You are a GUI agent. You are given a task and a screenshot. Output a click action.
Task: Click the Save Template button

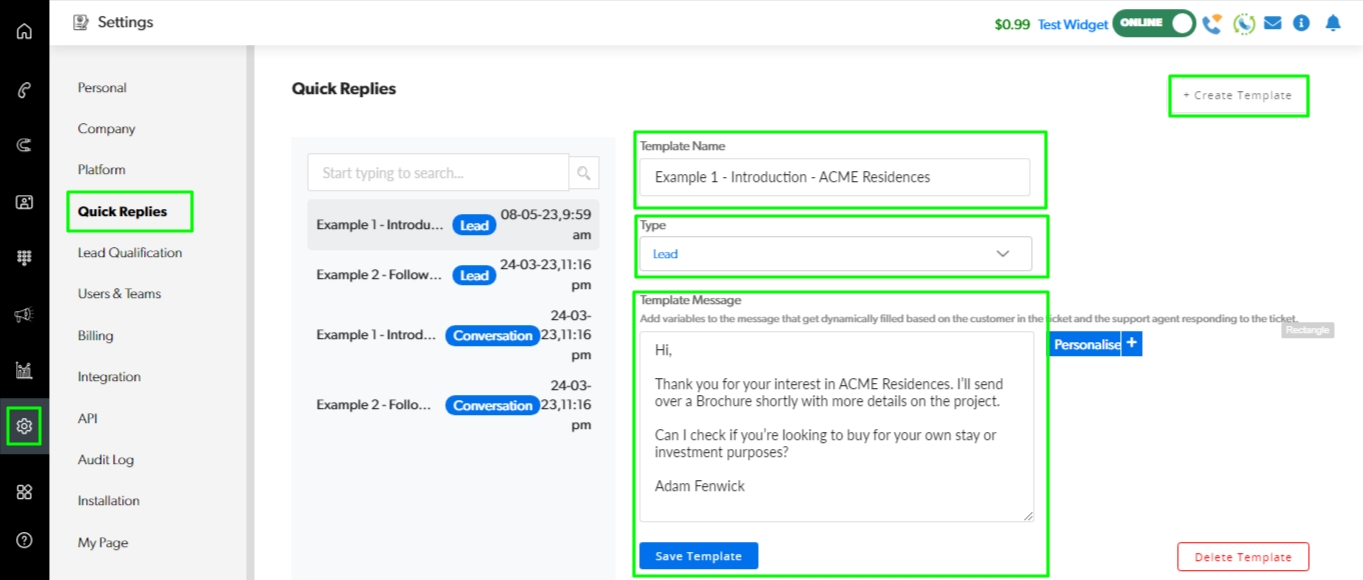click(698, 556)
